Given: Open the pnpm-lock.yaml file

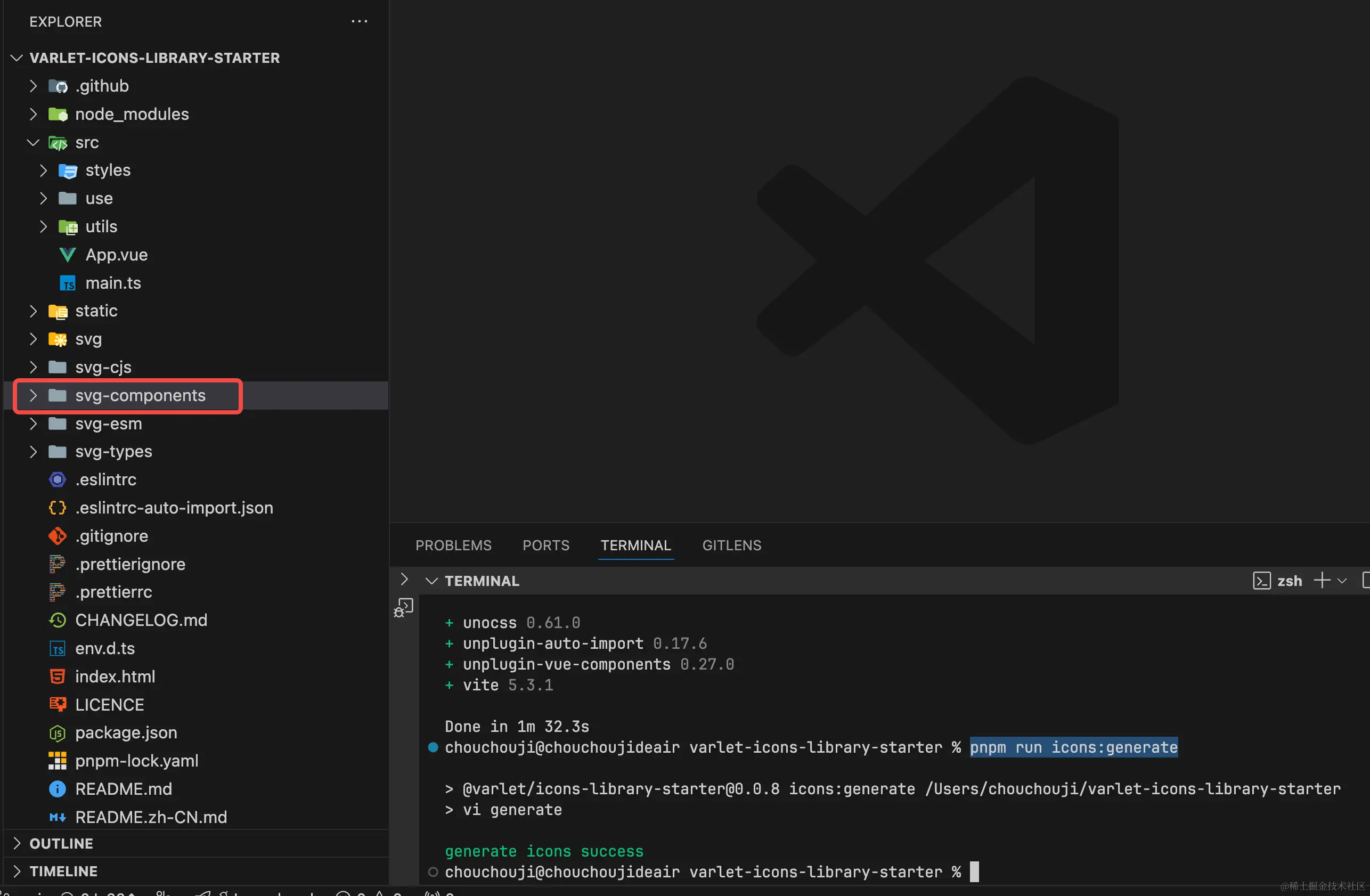Looking at the screenshot, I should (136, 761).
